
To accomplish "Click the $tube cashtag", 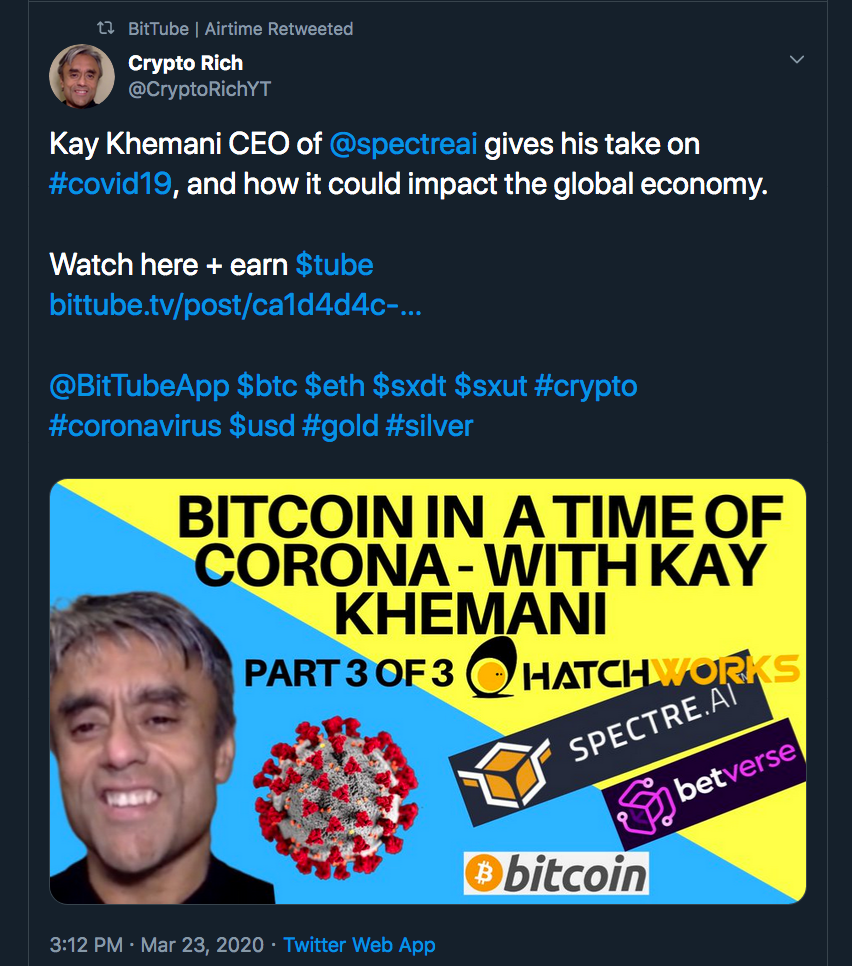I will (x=334, y=265).
